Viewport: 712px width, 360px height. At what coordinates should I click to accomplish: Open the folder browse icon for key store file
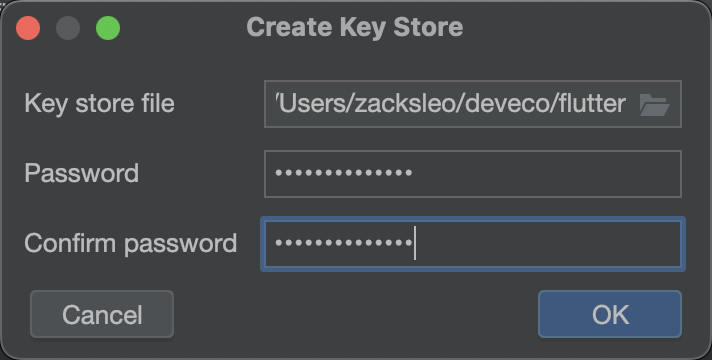(x=654, y=105)
